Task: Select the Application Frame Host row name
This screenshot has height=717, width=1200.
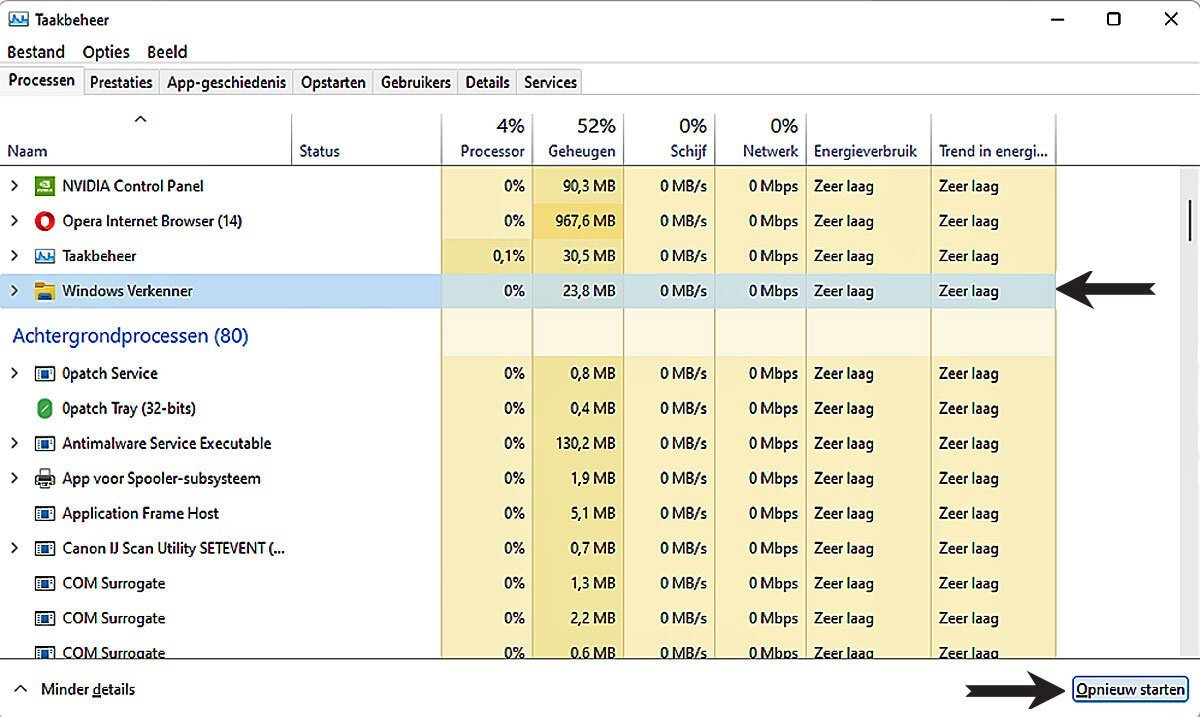Action: tap(140, 514)
